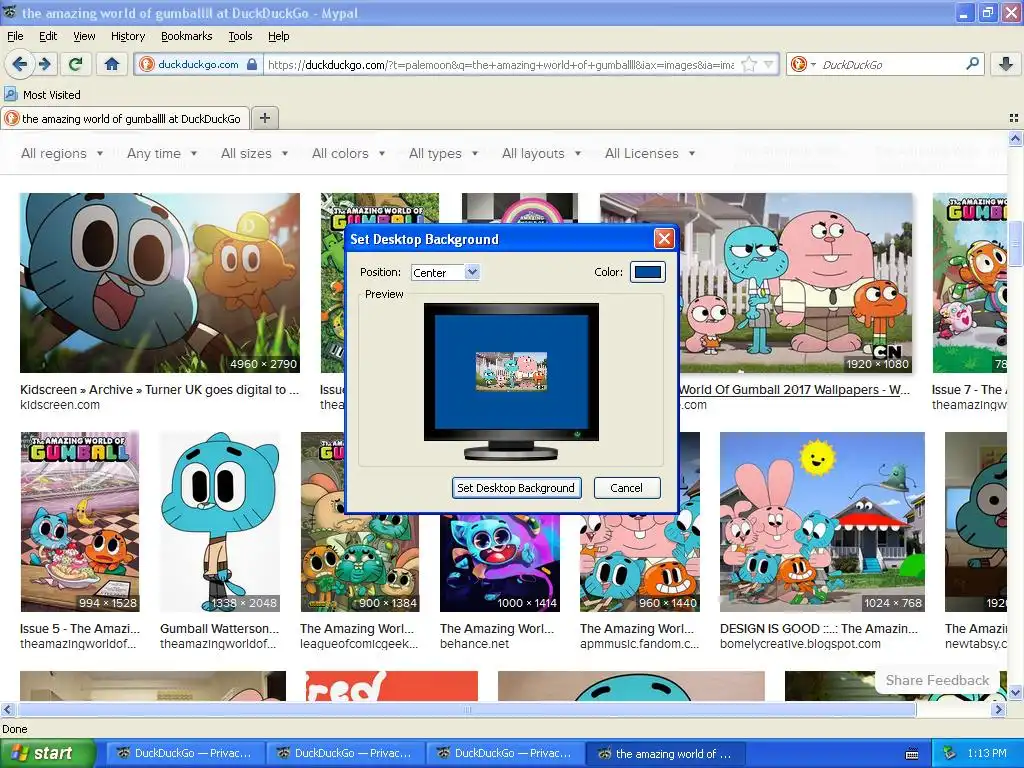Click the address bar URL field
Image resolution: width=1024 pixels, height=768 pixels.
coord(501,65)
